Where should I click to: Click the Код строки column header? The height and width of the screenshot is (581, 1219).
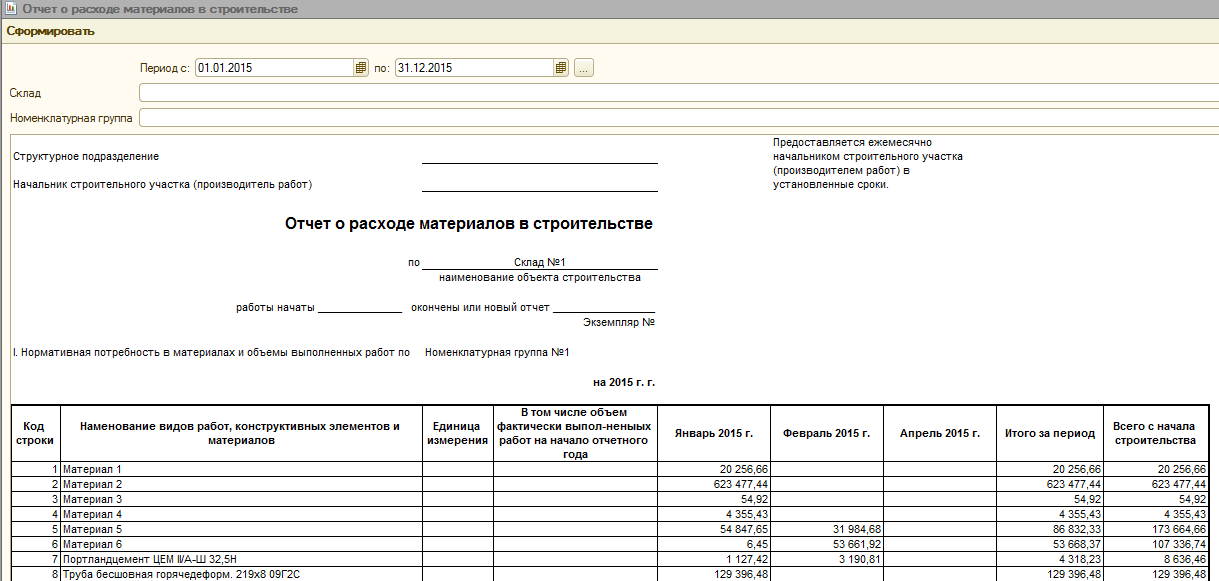click(x=35, y=433)
